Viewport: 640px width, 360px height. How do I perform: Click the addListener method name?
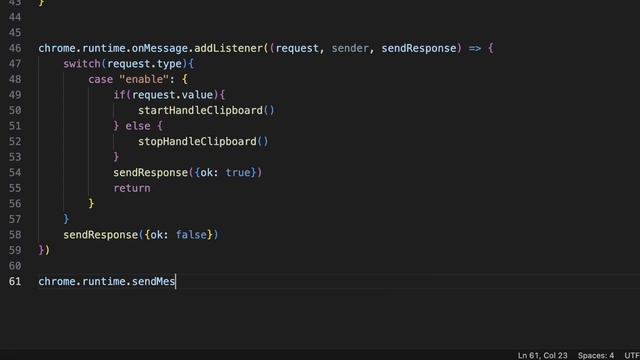click(229, 48)
